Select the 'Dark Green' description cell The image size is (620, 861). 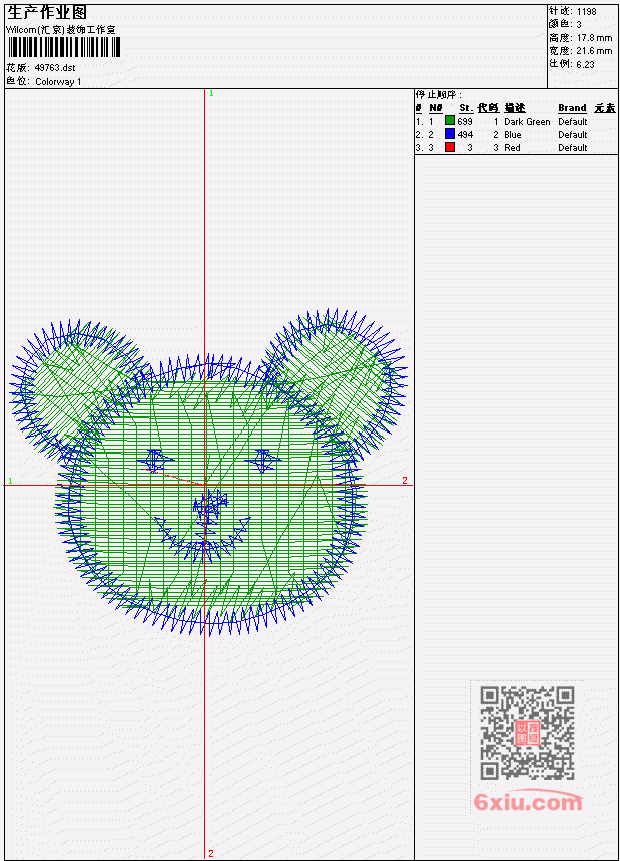pos(527,121)
